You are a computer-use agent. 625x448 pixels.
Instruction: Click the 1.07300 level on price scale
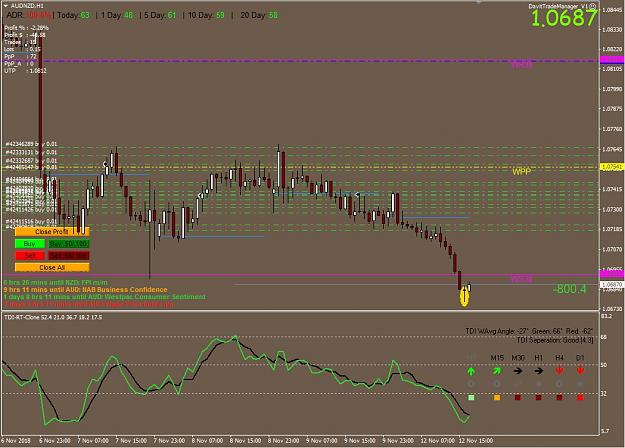pyautogui.click(x=612, y=209)
